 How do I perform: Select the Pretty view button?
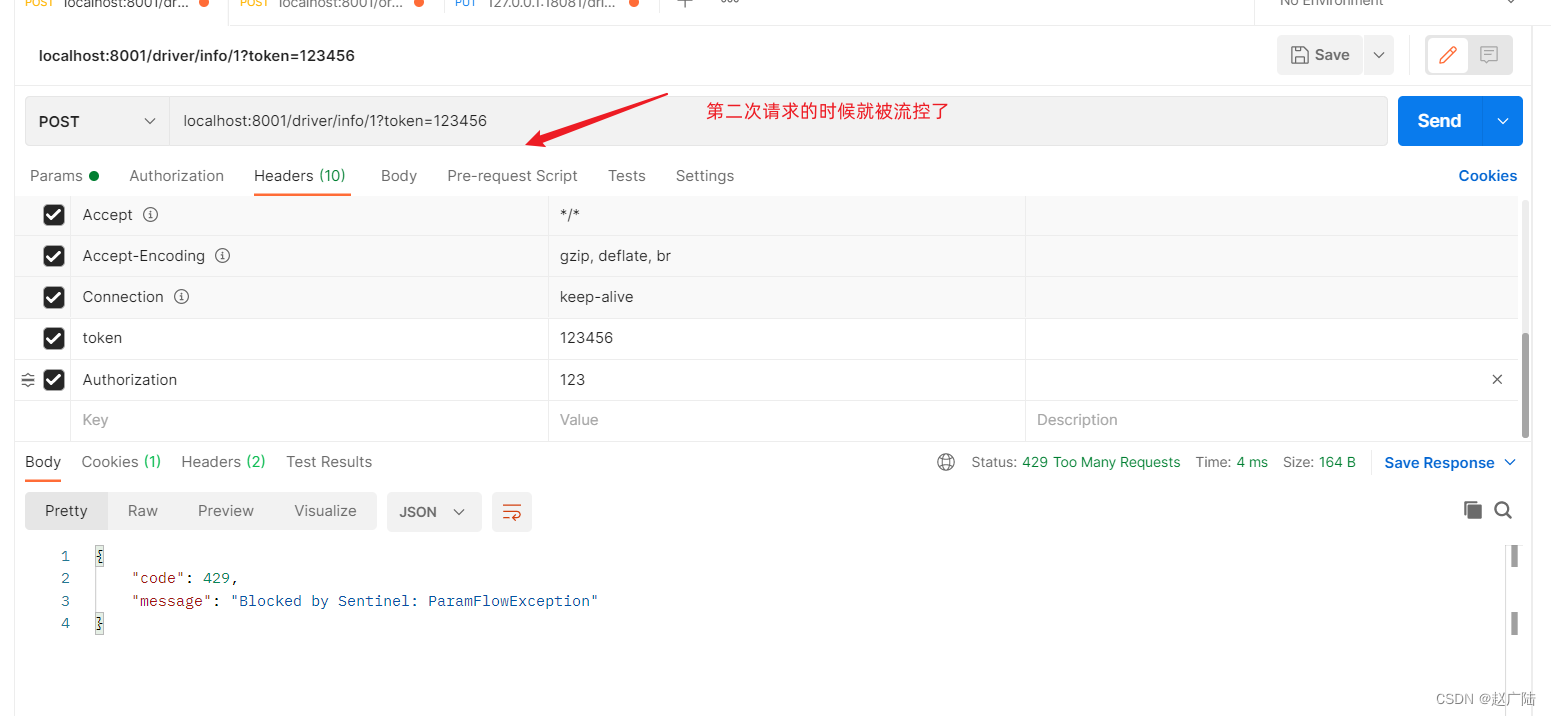point(66,511)
